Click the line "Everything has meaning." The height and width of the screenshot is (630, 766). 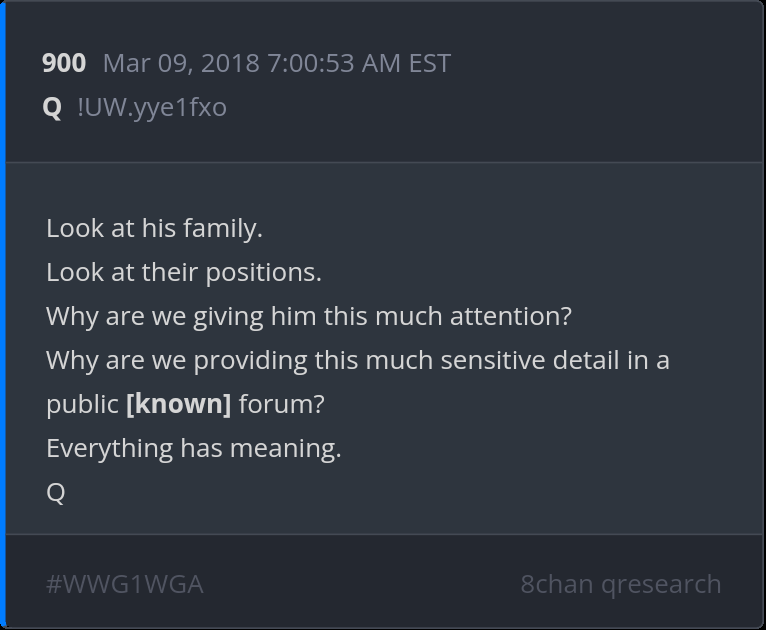tap(194, 448)
